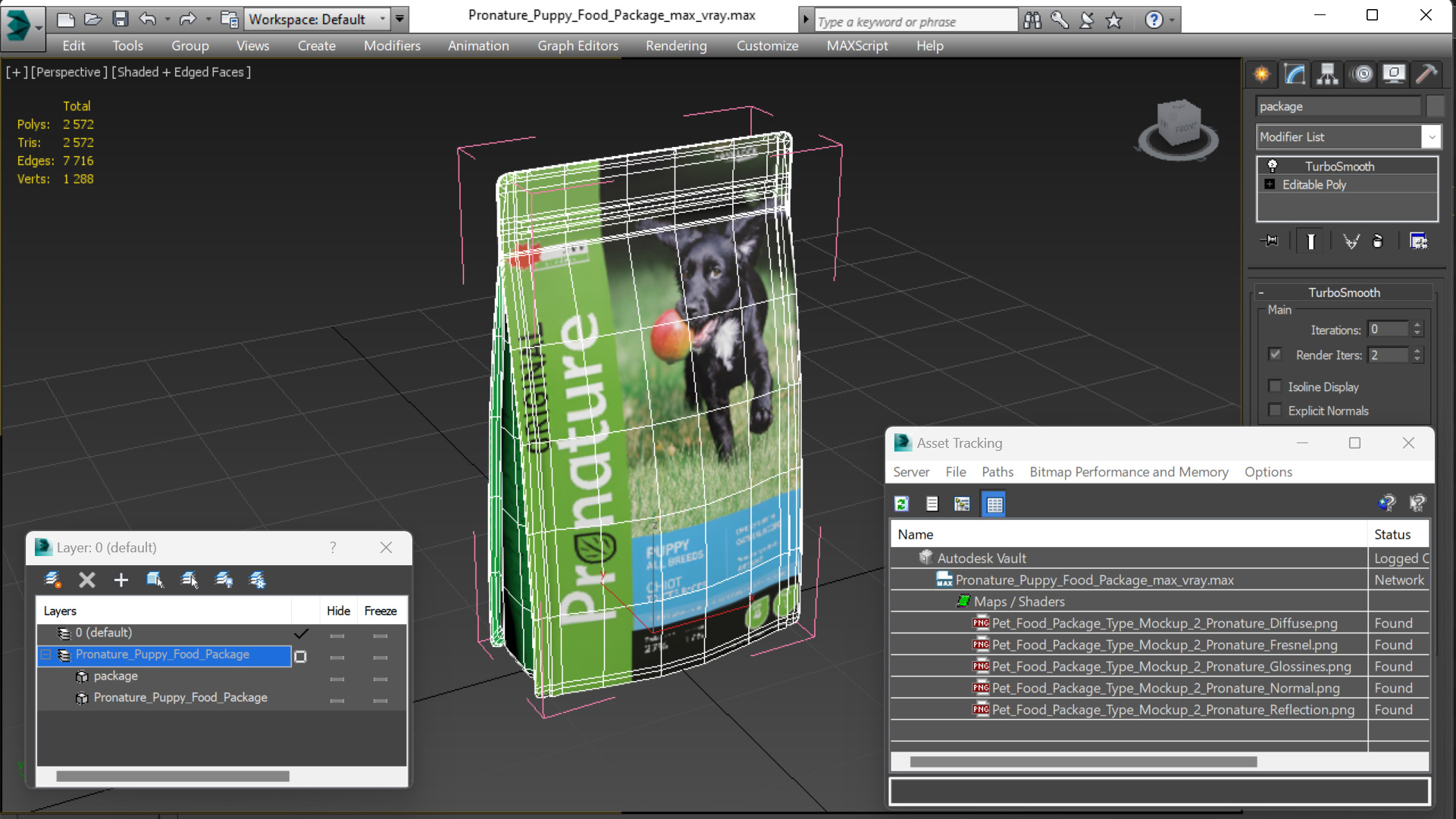
Task: Click the Render Iters spinner arrows
Action: 1417,355
